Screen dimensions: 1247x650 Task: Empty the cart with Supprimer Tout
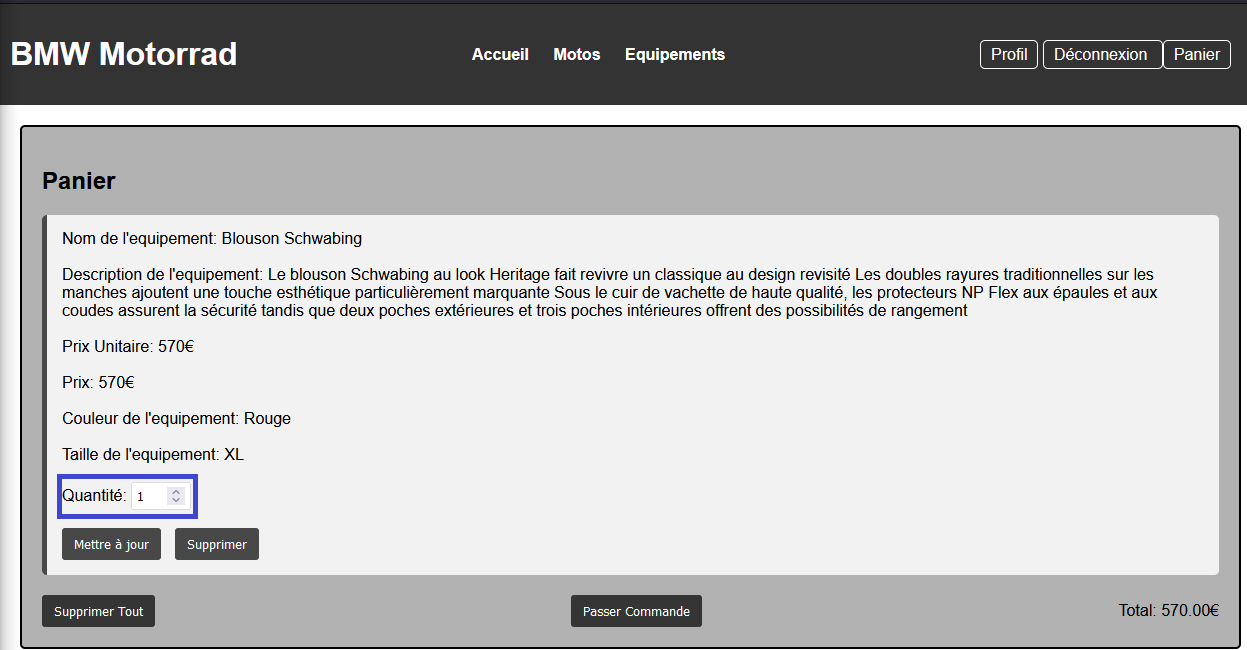(98, 611)
